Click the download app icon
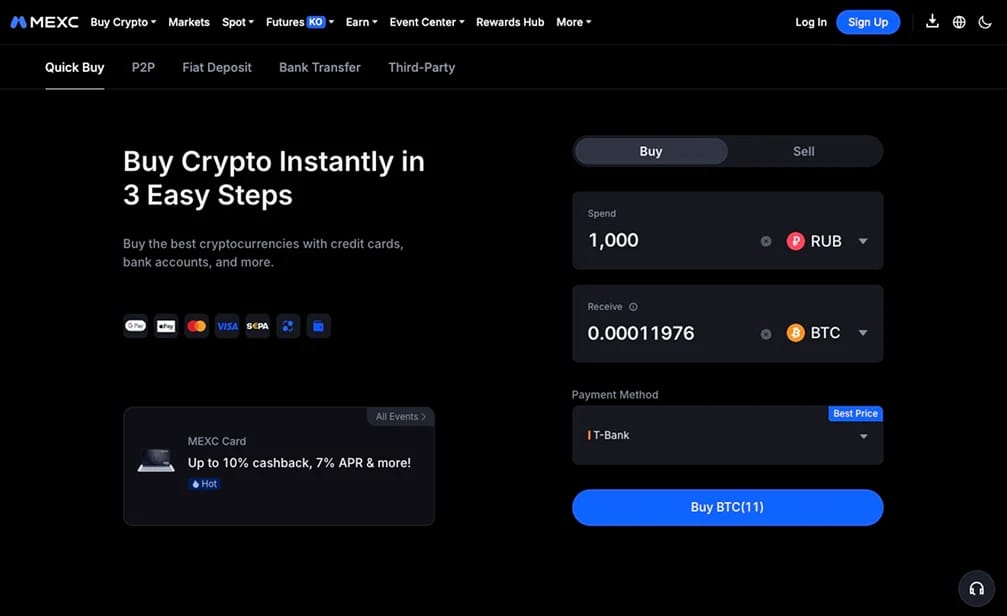This screenshot has width=1007, height=616. 932,22
